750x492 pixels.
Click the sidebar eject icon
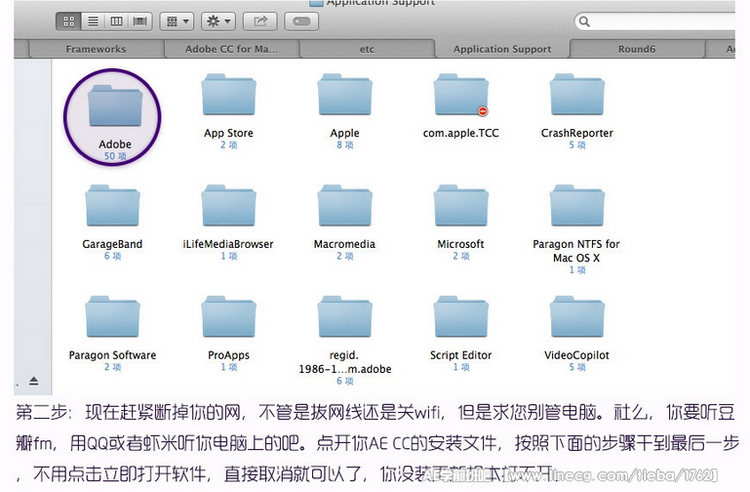(33, 381)
